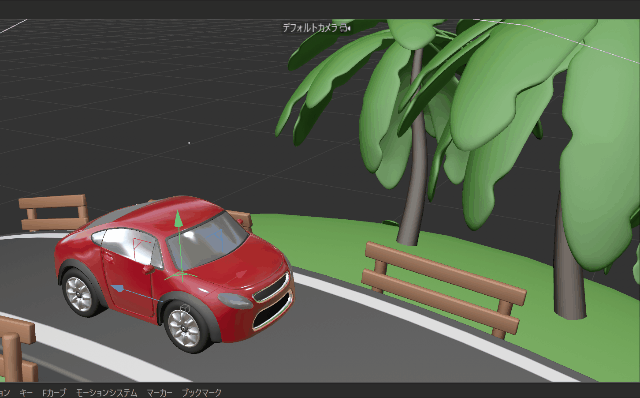640x398 pixels.
Task: Open the マーカー menu
Action: pyautogui.click(x=160, y=393)
